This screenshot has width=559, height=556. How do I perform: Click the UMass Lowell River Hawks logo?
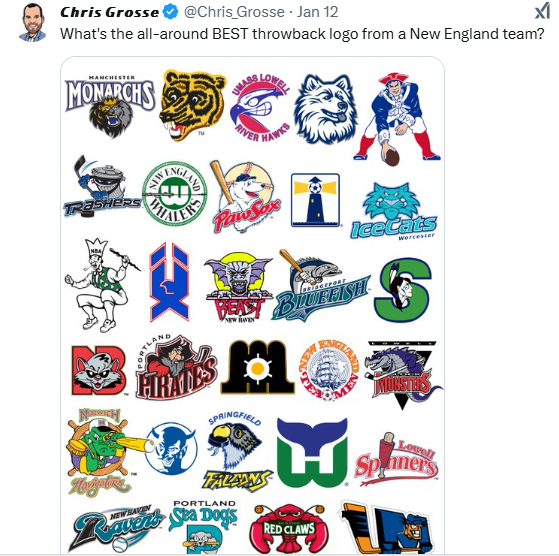[261, 108]
